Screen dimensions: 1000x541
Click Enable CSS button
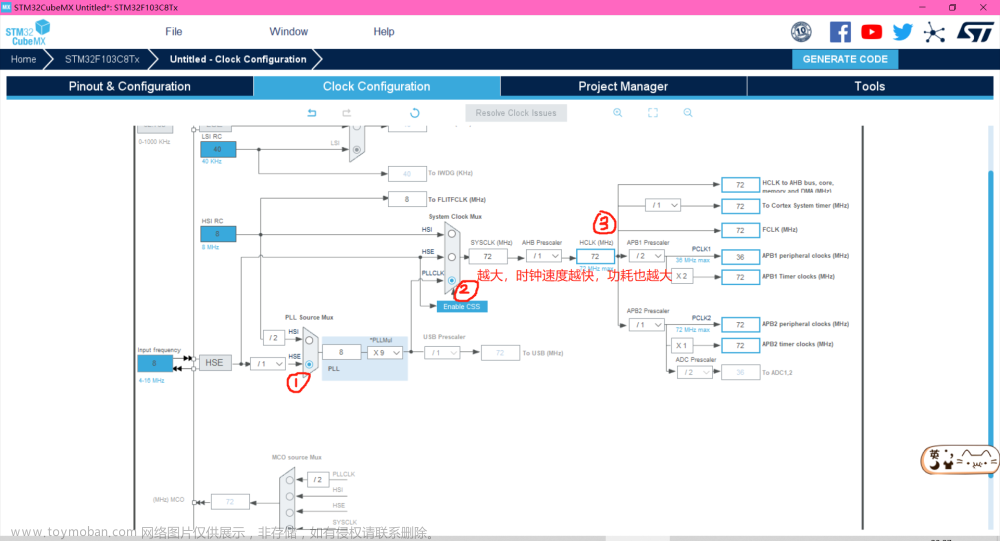coord(462,307)
